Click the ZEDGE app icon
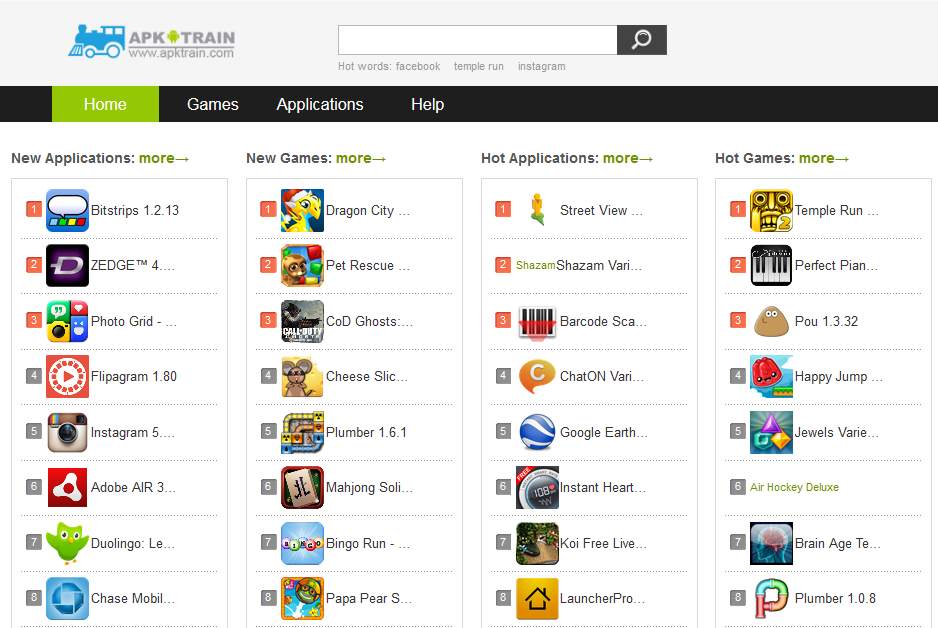Screen dimensions: 938x628 [68, 266]
